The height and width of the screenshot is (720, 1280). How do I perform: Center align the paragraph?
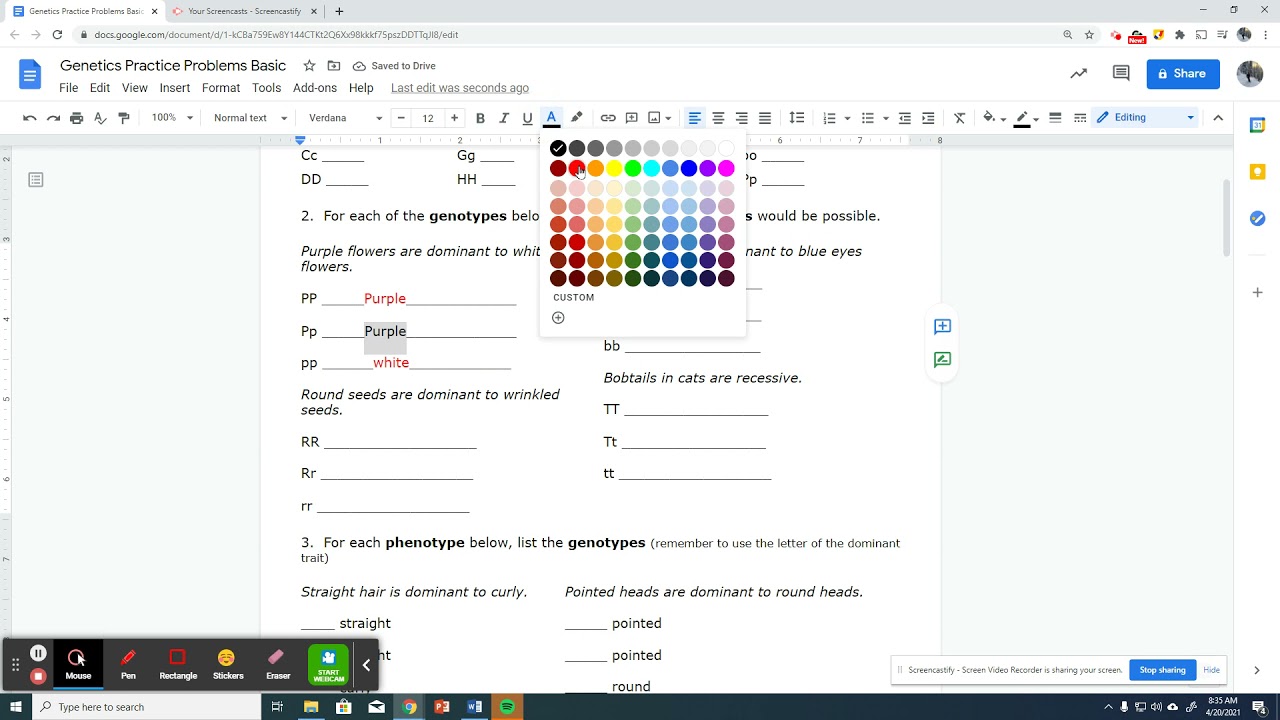click(x=718, y=118)
